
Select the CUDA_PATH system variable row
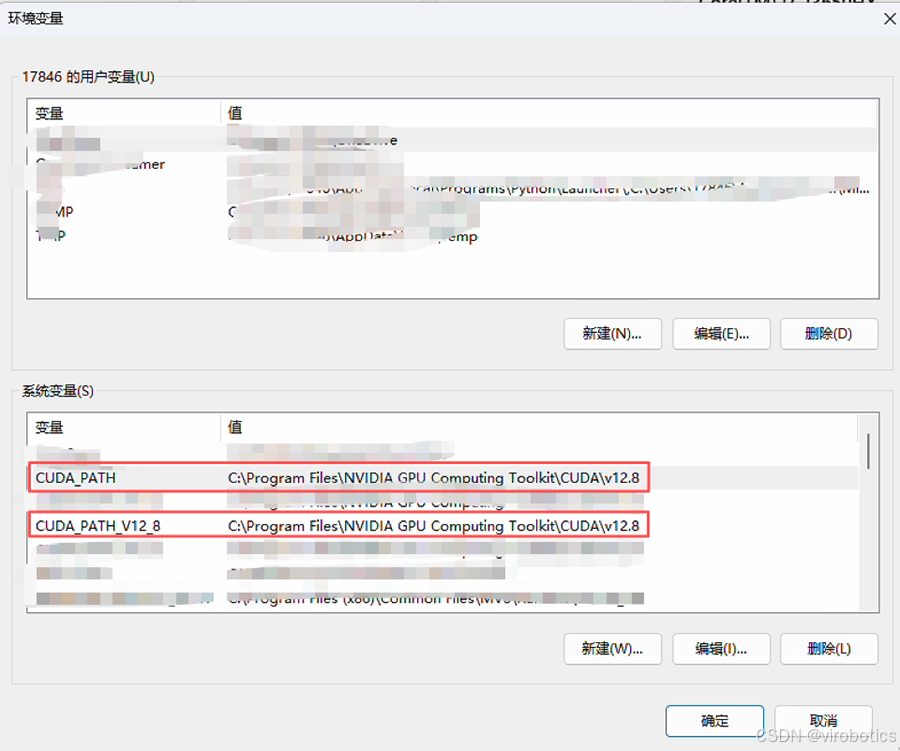click(443, 478)
